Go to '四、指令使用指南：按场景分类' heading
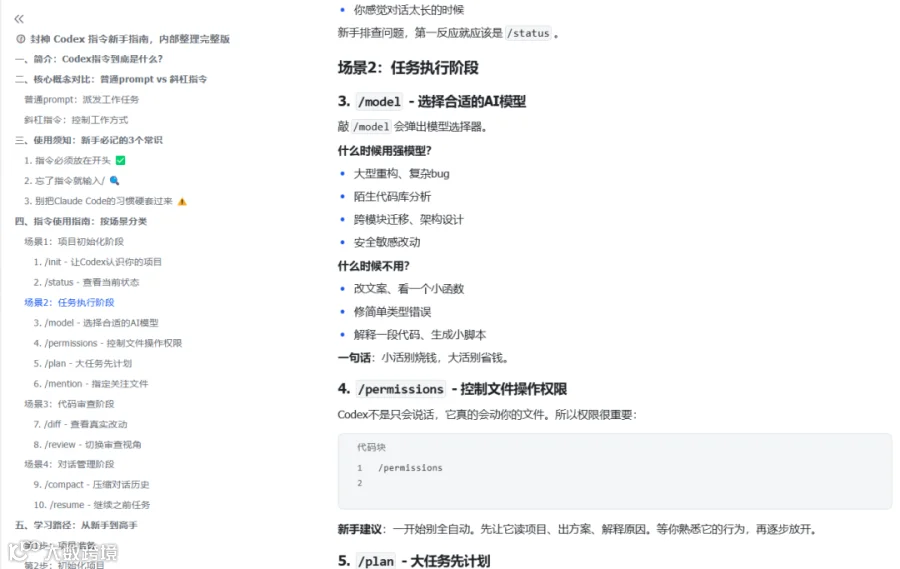The height and width of the screenshot is (569, 900). (81, 221)
